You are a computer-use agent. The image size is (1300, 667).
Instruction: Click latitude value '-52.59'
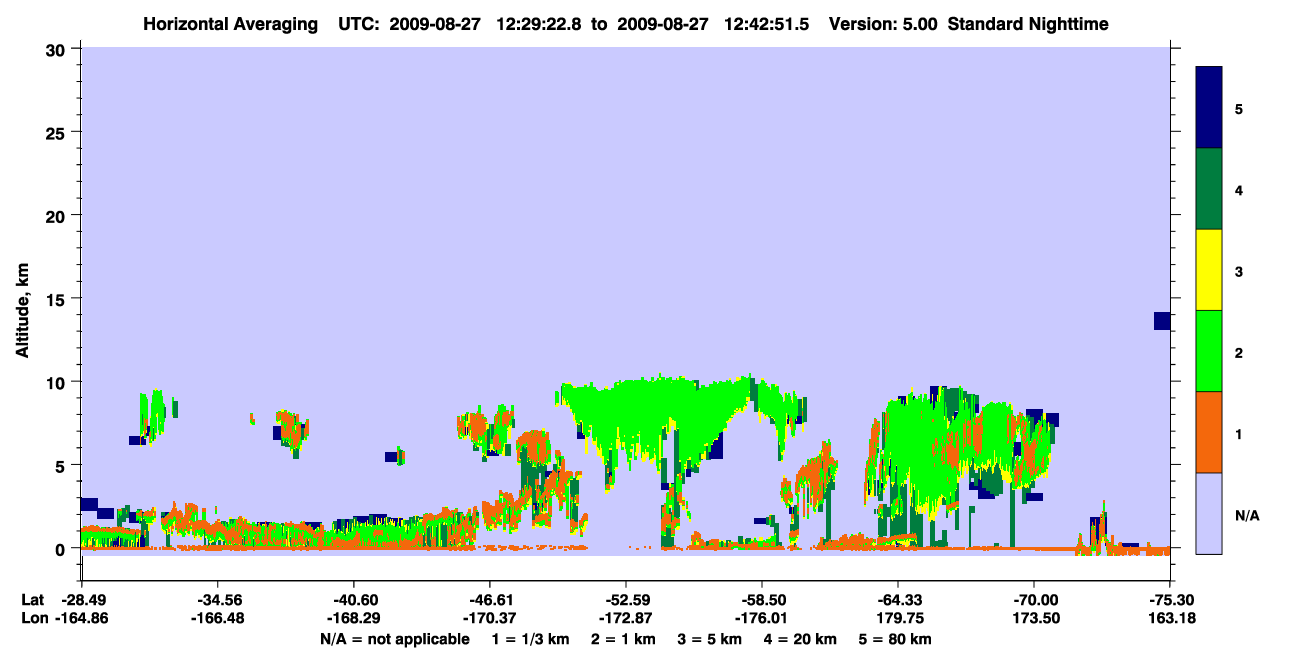pyautogui.click(x=625, y=600)
